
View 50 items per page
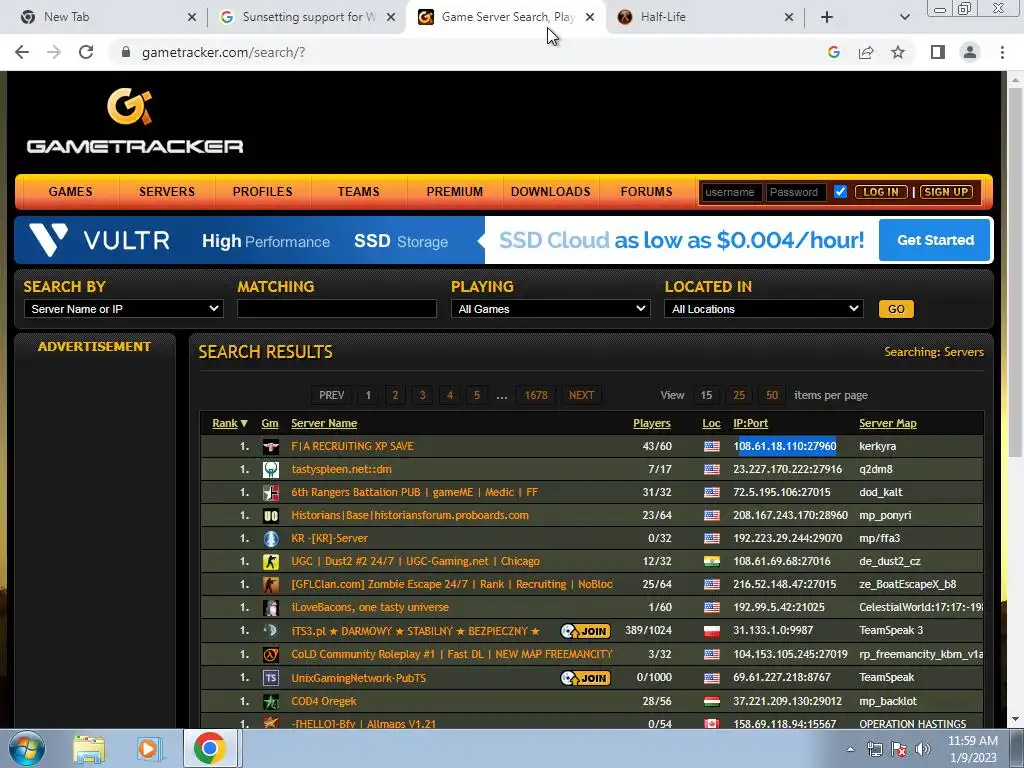coord(772,395)
